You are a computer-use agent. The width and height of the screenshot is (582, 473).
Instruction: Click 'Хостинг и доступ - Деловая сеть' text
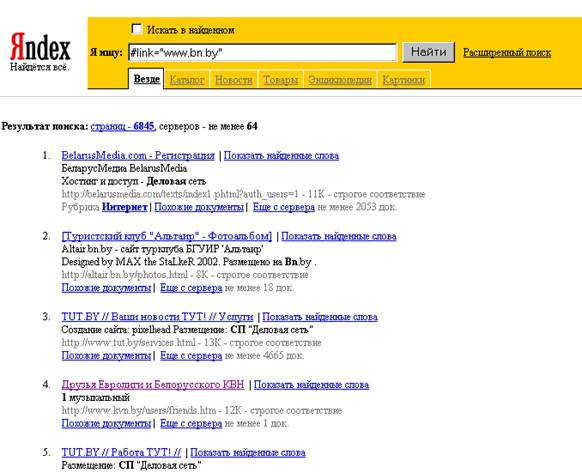[x=134, y=181]
